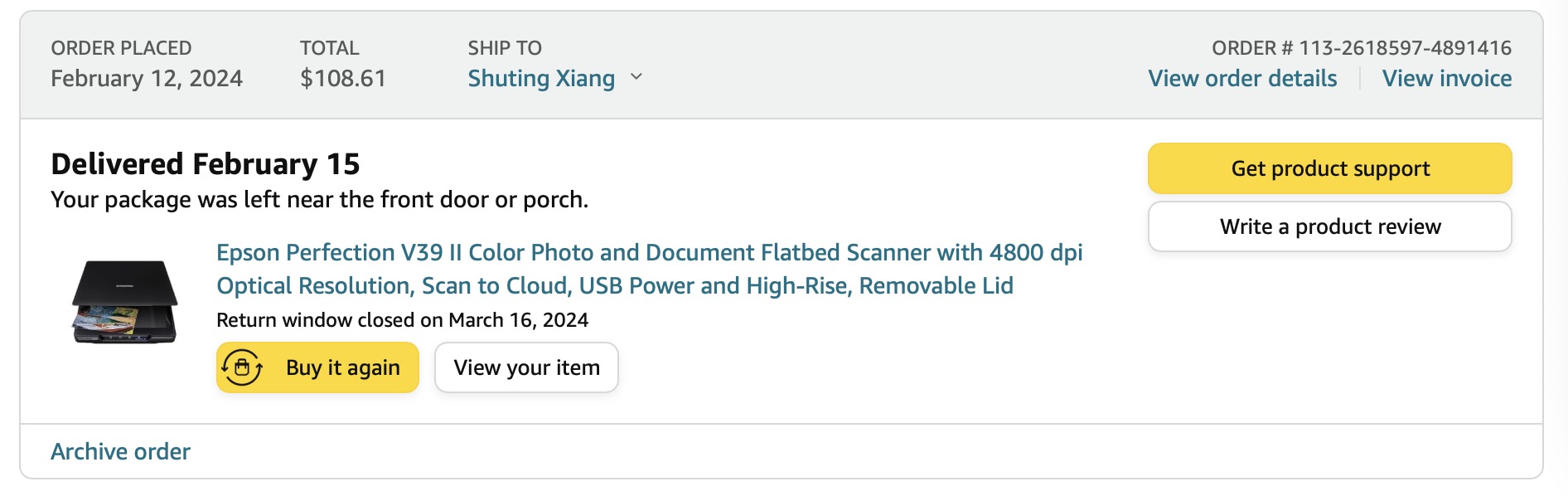Viewport: 1568px width, 496px height.
Task: Click the ORDER PLACED label
Action: point(121,48)
